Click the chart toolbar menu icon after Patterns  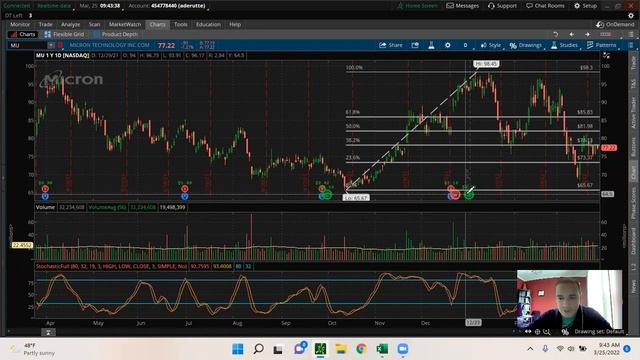tap(631, 45)
